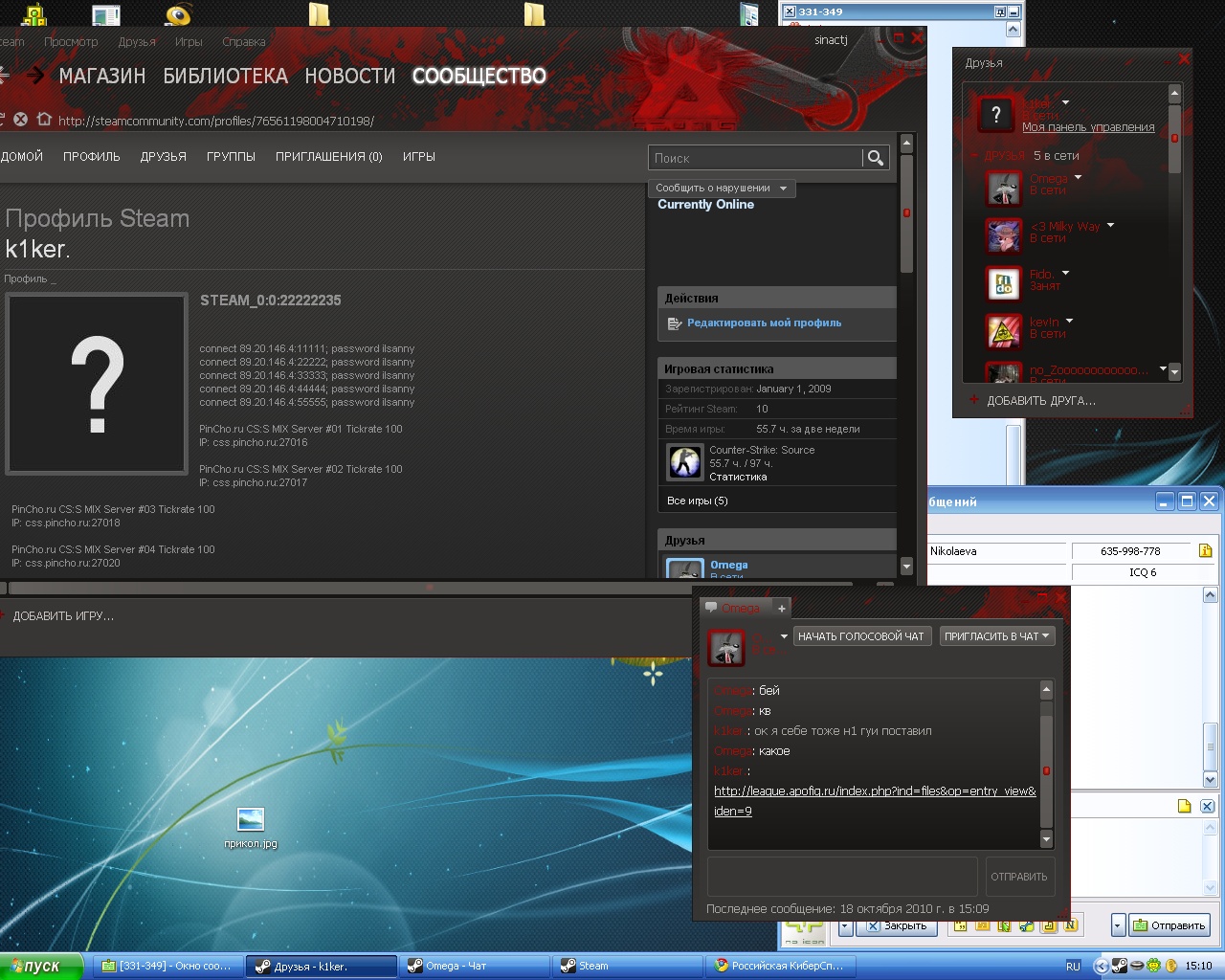Open Fido's avatar in Friends list

pyautogui.click(x=1005, y=283)
